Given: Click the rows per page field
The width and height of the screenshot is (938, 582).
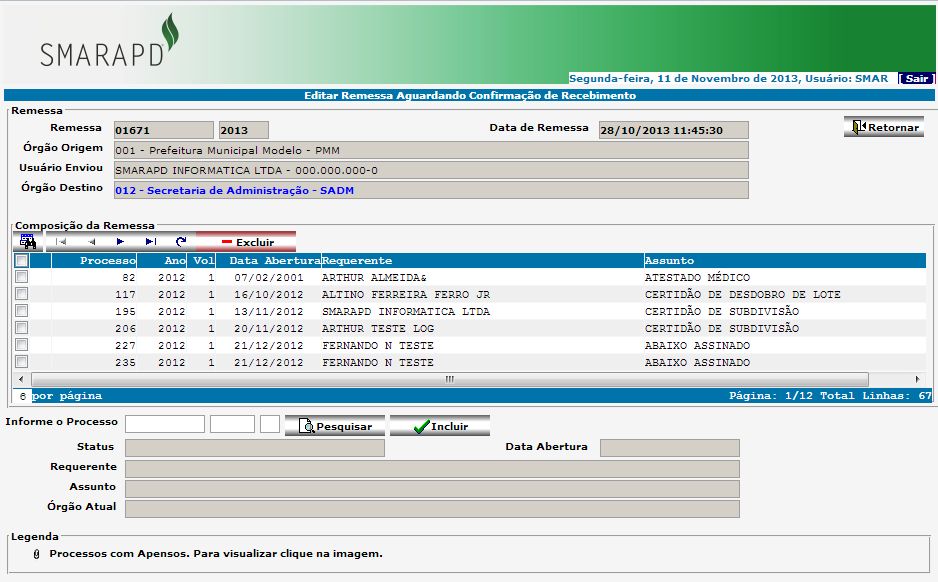Looking at the screenshot, I should point(22,396).
